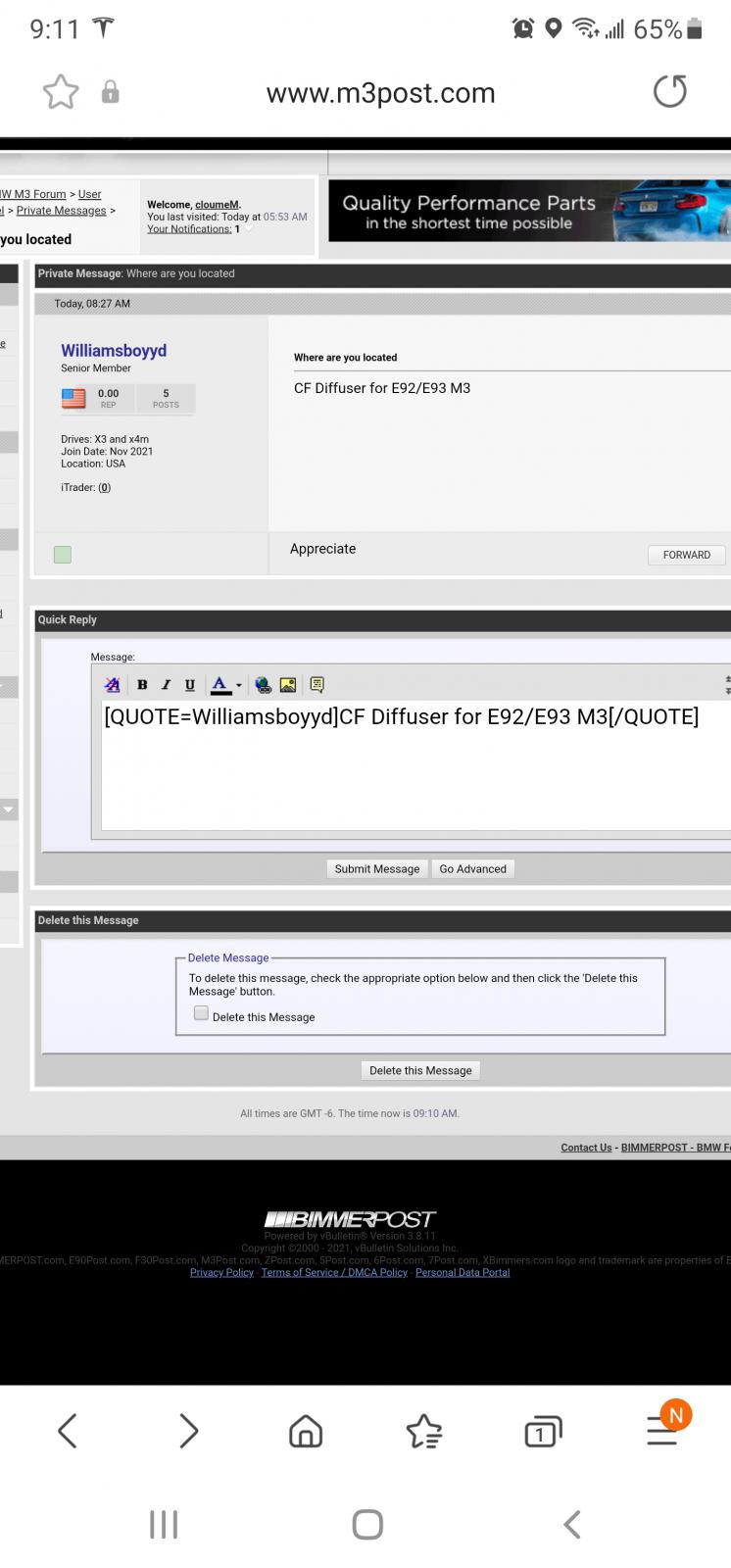Click the Delete this Message button

tap(420, 1070)
